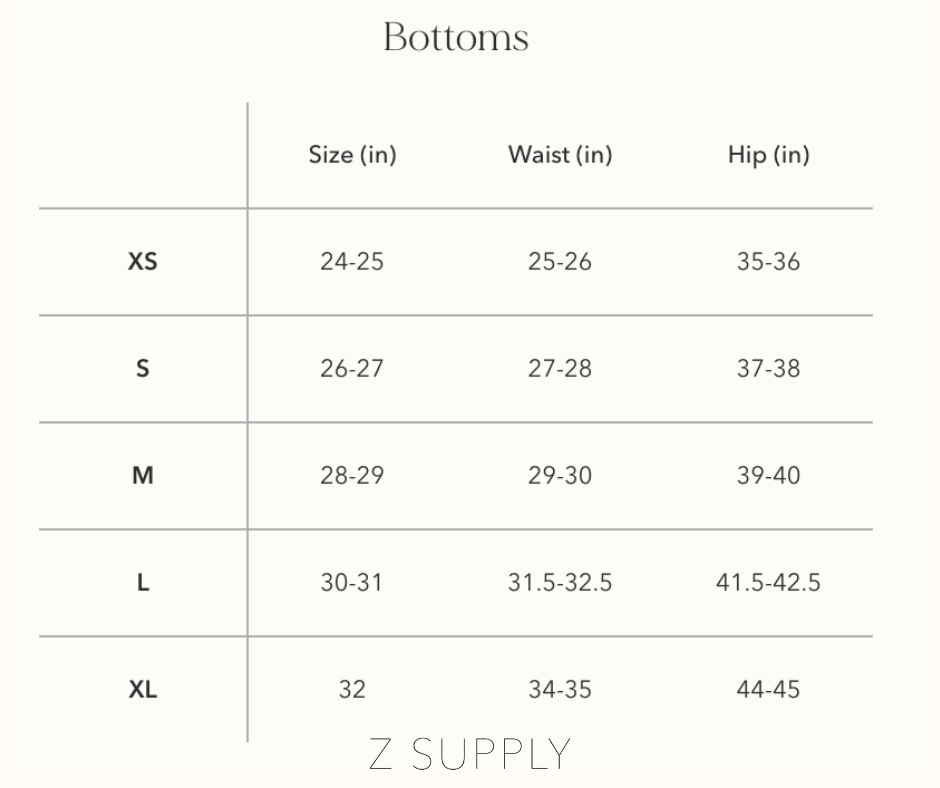940x788 pixels.
Task: Click the Bottoms title heading
Action: (456, 38)
